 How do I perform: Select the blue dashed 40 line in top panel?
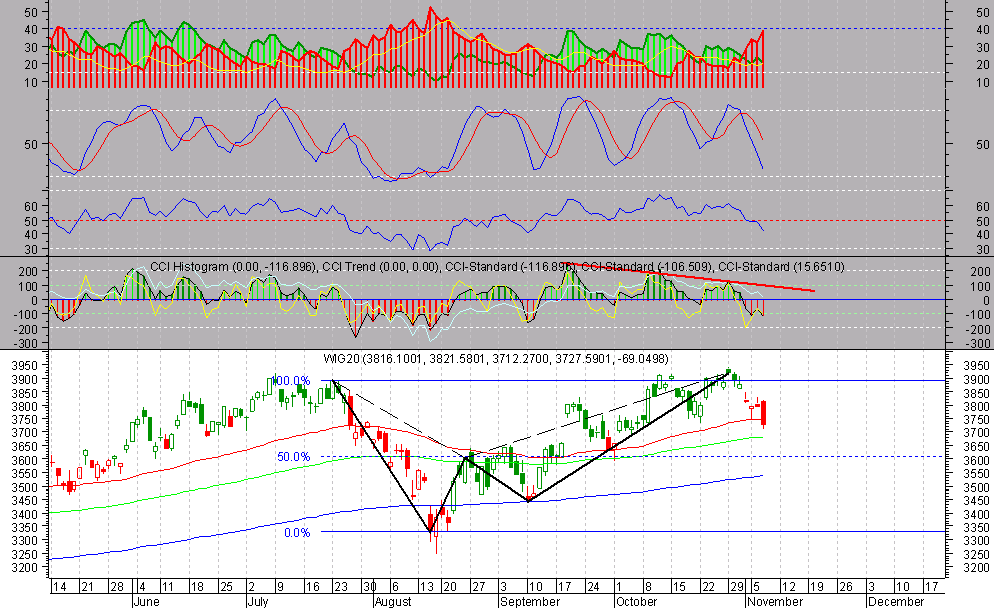498,29
